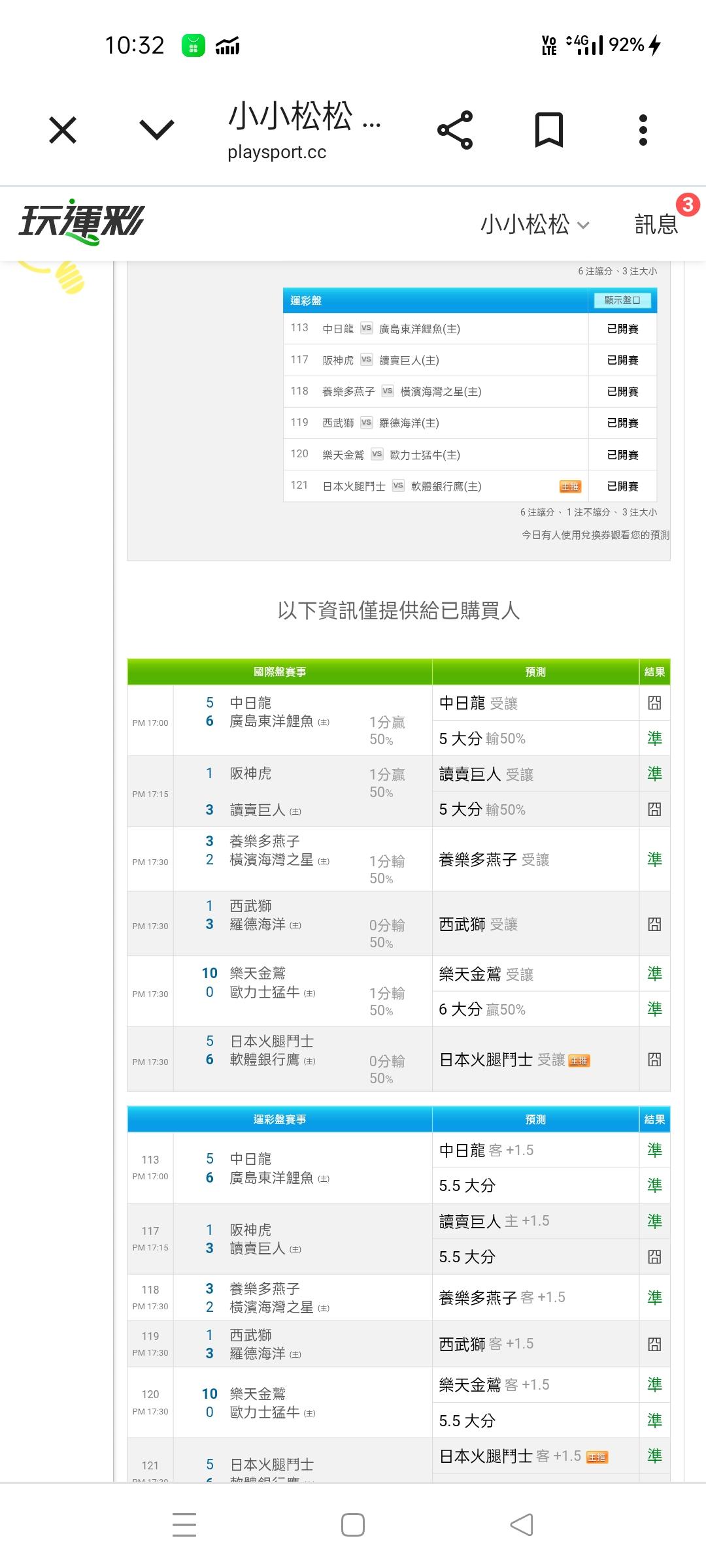Screen dimensions: 706x1568
Task: Tap 6 大分 贏50% prediction cell
Action: [535, 1009]
